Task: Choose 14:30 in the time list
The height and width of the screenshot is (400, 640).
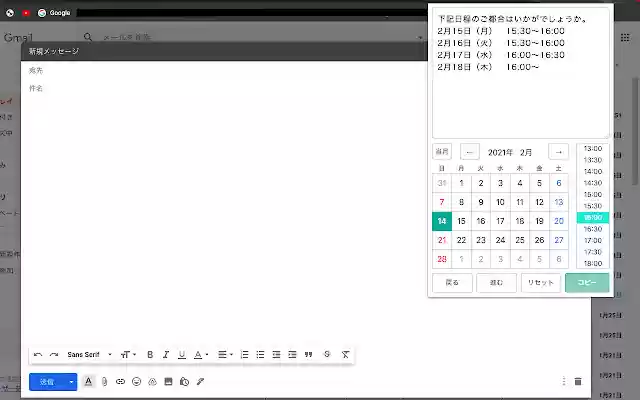Action: pyautogui.click(x=593, y=183)
